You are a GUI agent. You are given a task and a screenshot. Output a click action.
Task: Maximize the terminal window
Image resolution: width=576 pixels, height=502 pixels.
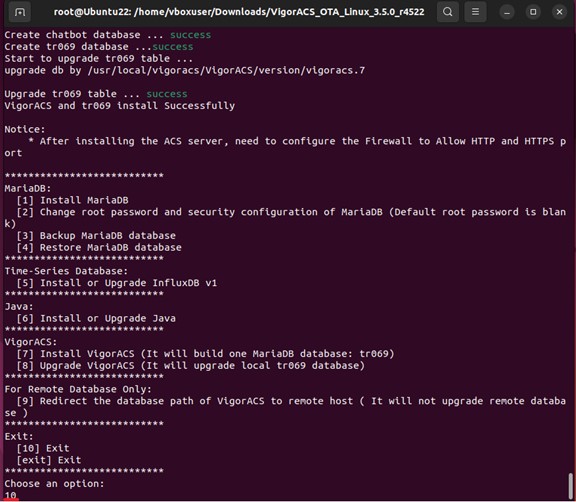coord(533,12)
